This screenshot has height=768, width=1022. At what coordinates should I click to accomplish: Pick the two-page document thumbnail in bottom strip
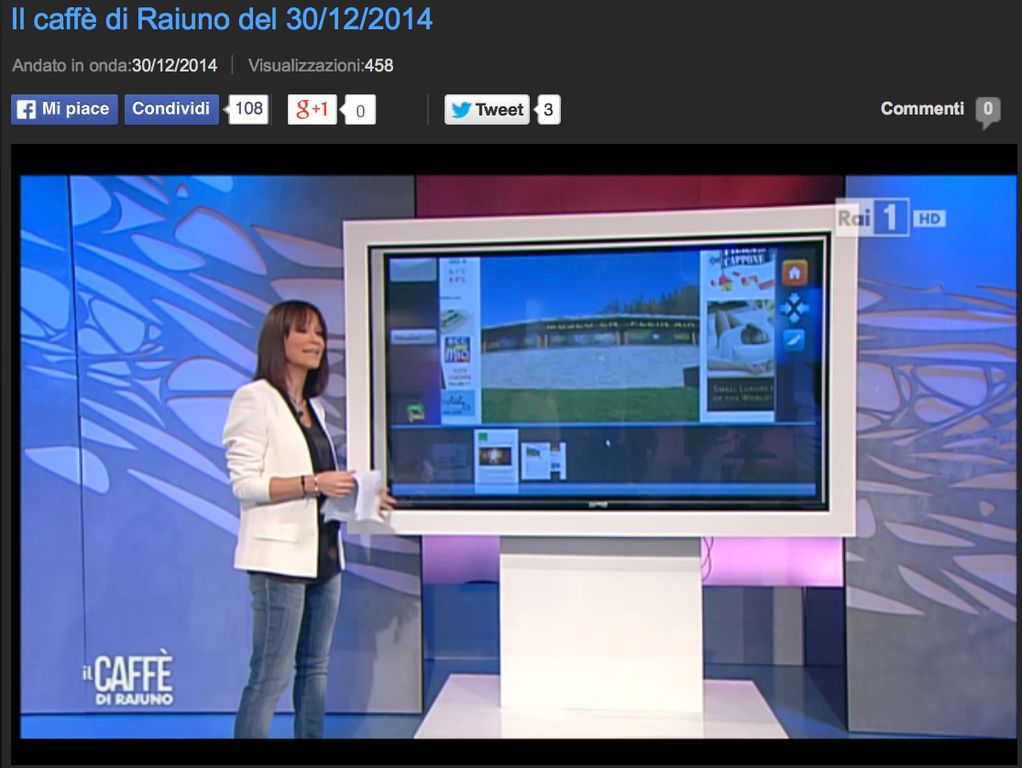pos(544,460)
